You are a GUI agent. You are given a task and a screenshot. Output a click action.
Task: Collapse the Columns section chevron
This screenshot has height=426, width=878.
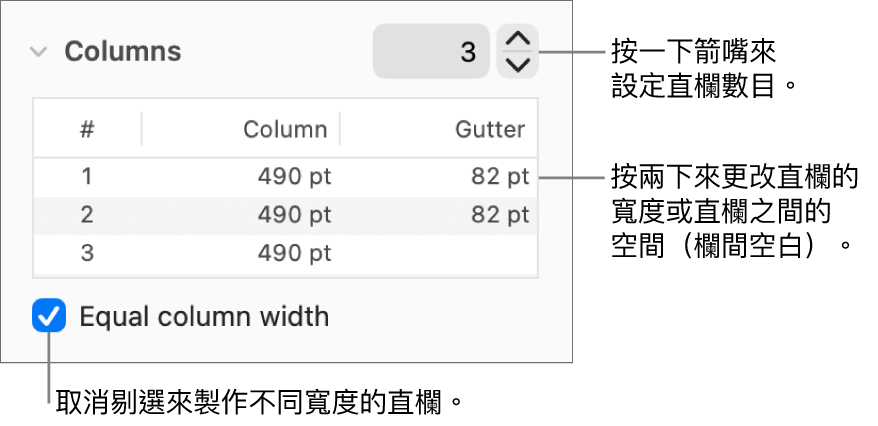click(x=38, y=52)
